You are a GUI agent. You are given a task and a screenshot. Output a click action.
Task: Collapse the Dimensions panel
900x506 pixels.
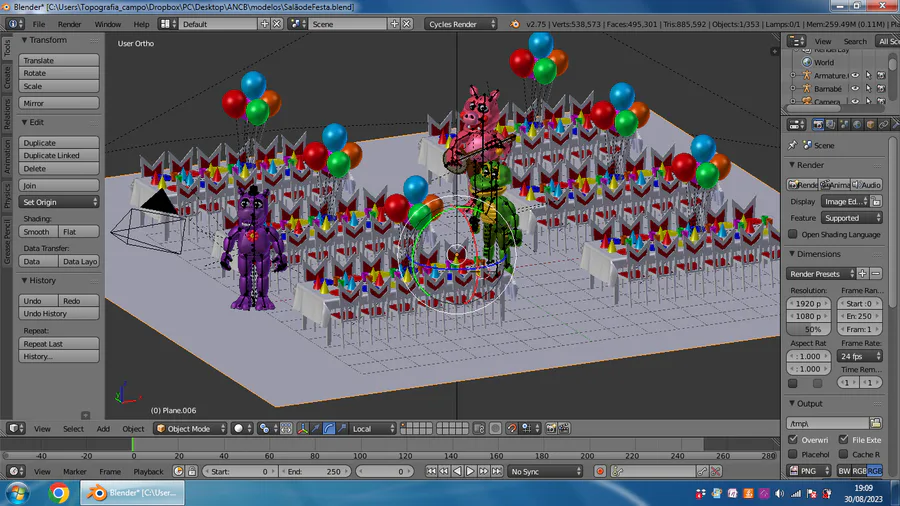(x=818, y=254)
